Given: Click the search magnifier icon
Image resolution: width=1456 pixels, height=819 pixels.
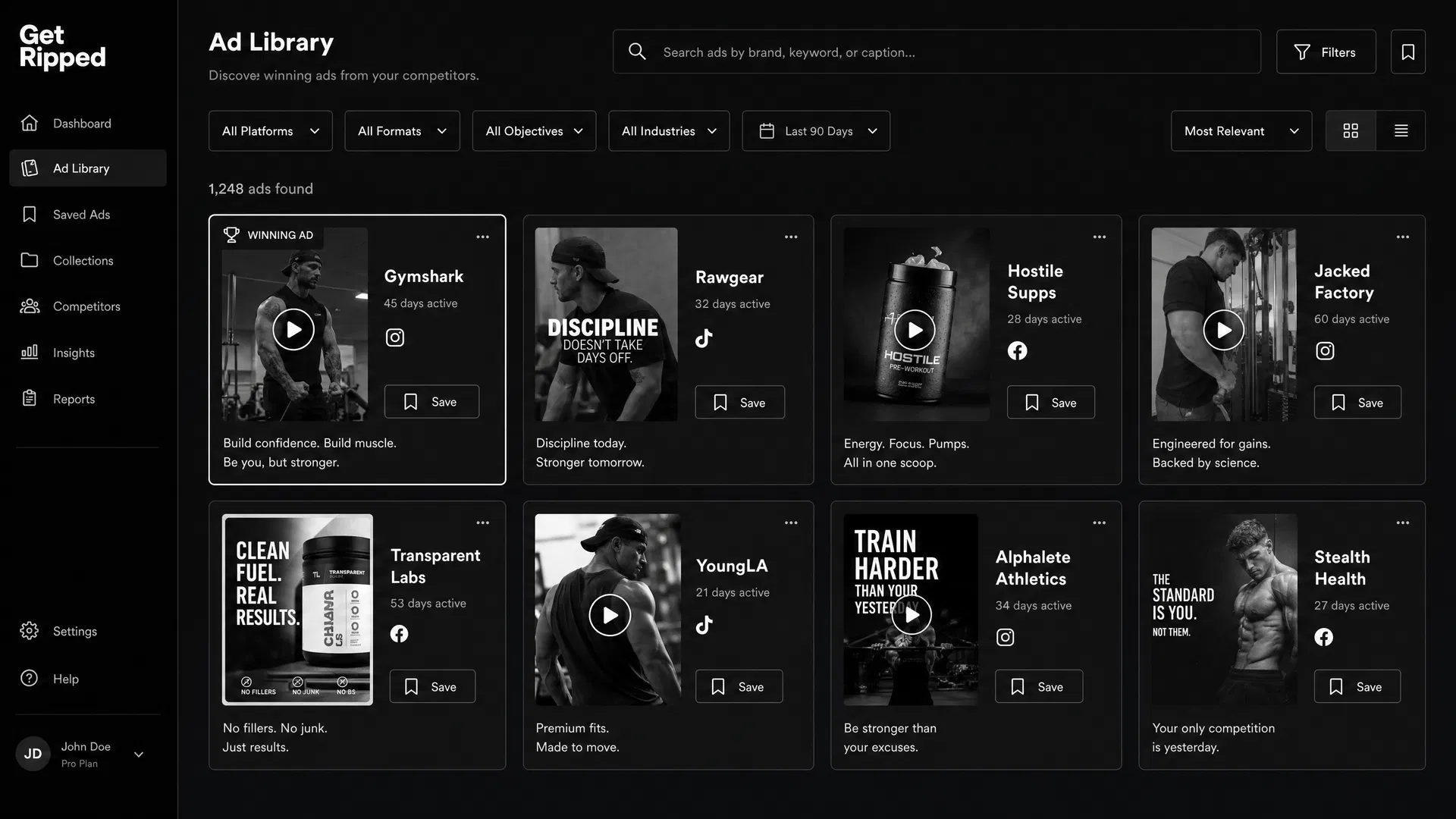Looking at the screenshot, I should pyautogui.click(x=637, y=52).
